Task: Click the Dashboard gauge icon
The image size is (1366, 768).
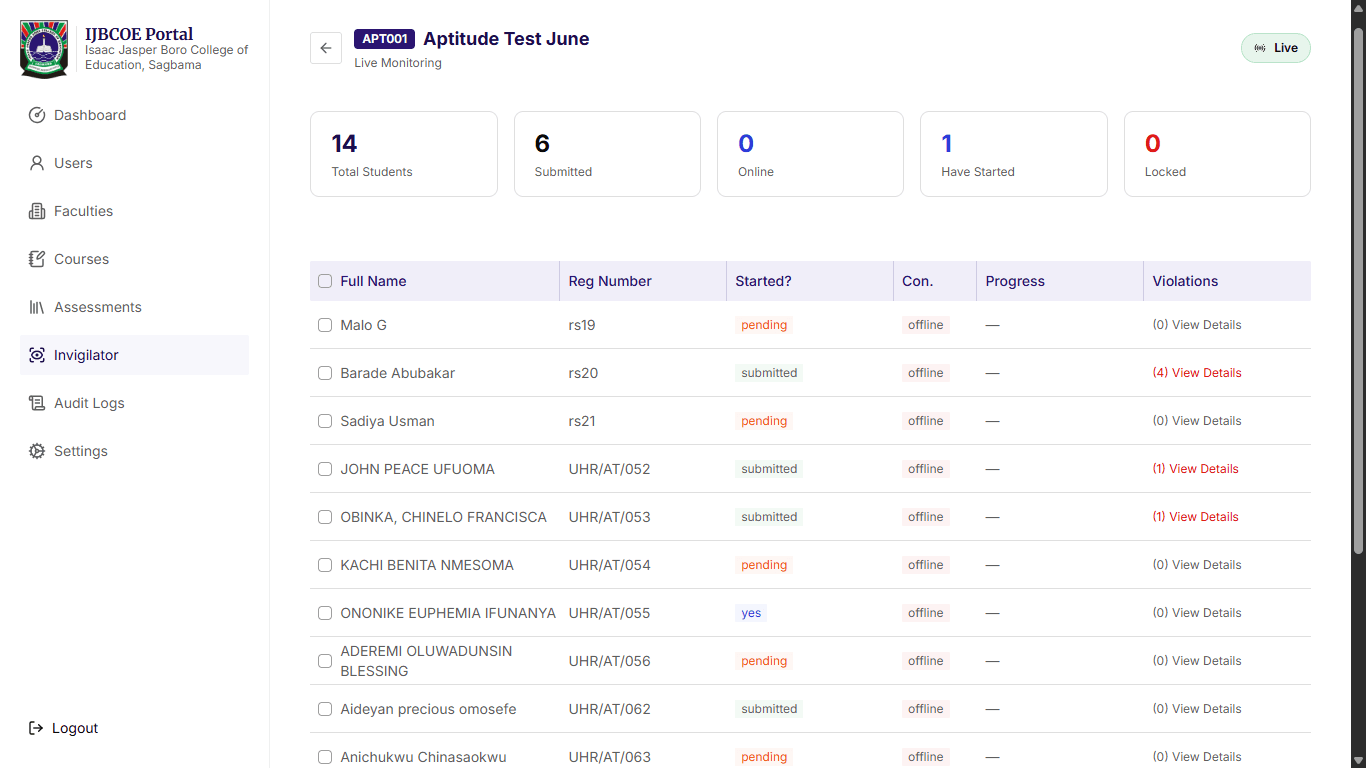Action: click(x=37, y=115)
